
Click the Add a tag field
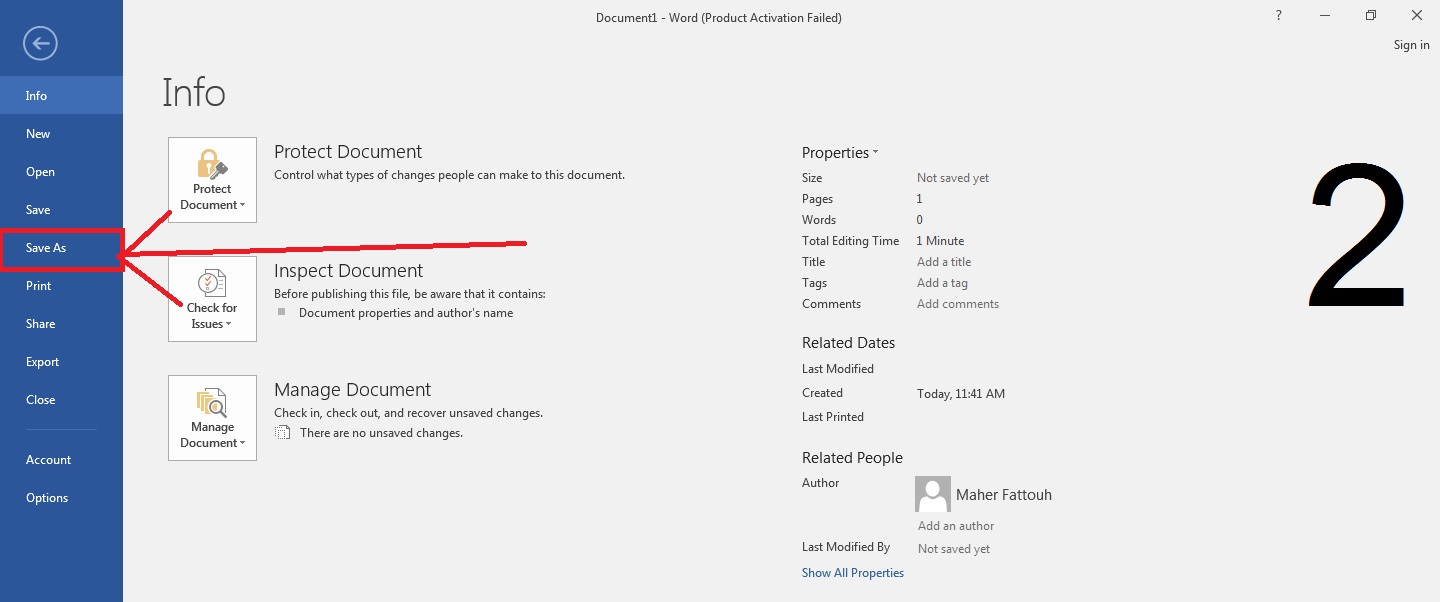[942, 283]
